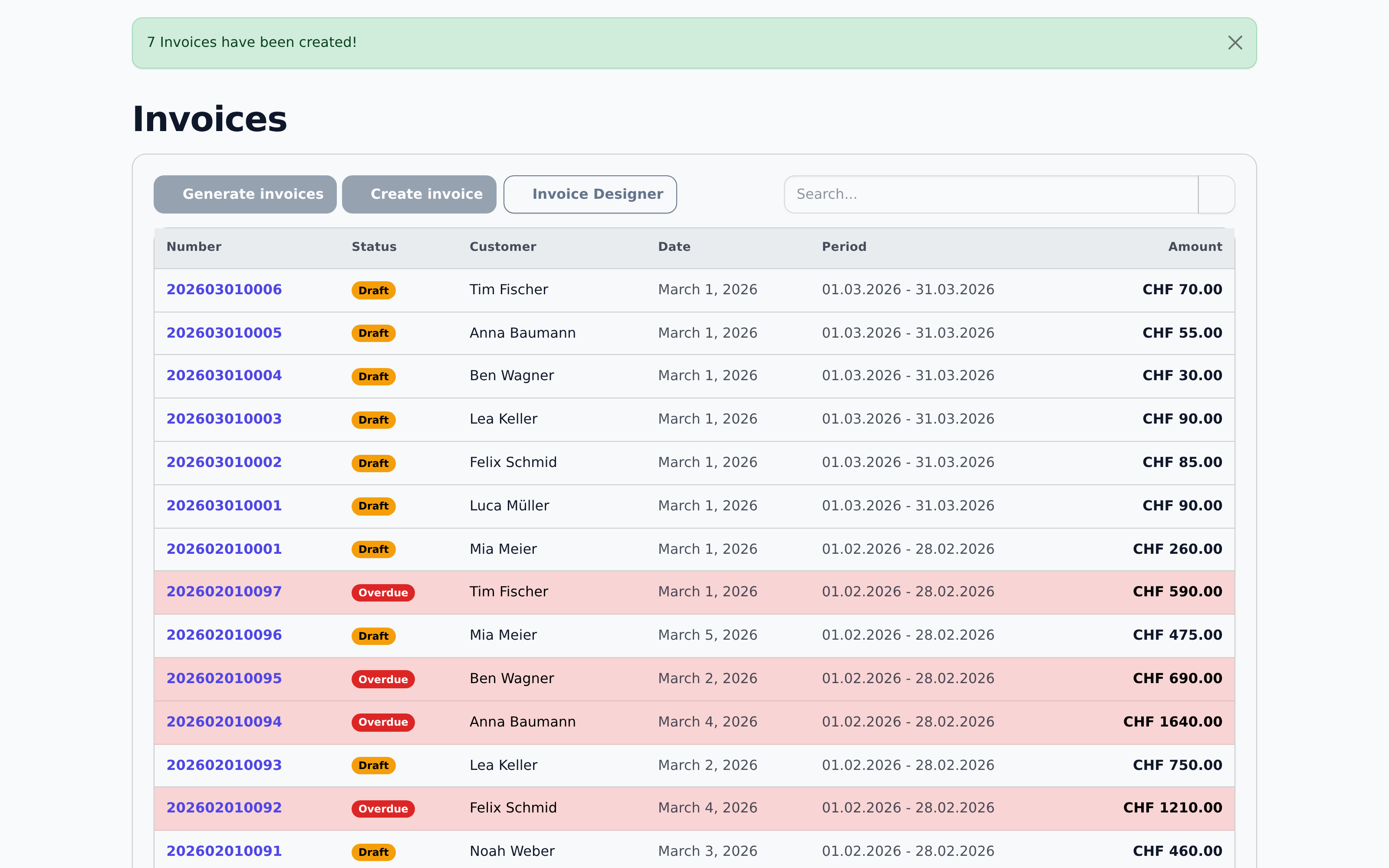This screenshot has height=868, width=1389.
Task: Click the Date column header
Action: (674, 247)
